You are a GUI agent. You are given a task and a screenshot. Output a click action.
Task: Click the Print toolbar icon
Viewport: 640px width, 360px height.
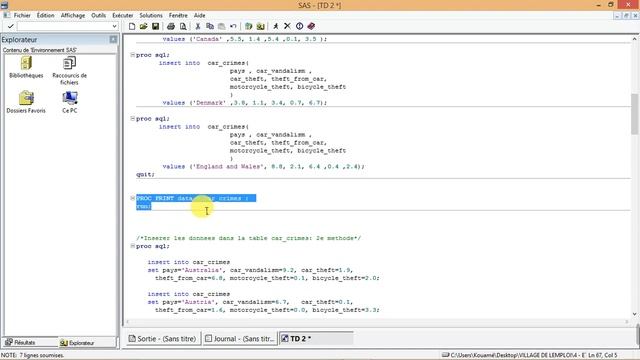[171, 26]
